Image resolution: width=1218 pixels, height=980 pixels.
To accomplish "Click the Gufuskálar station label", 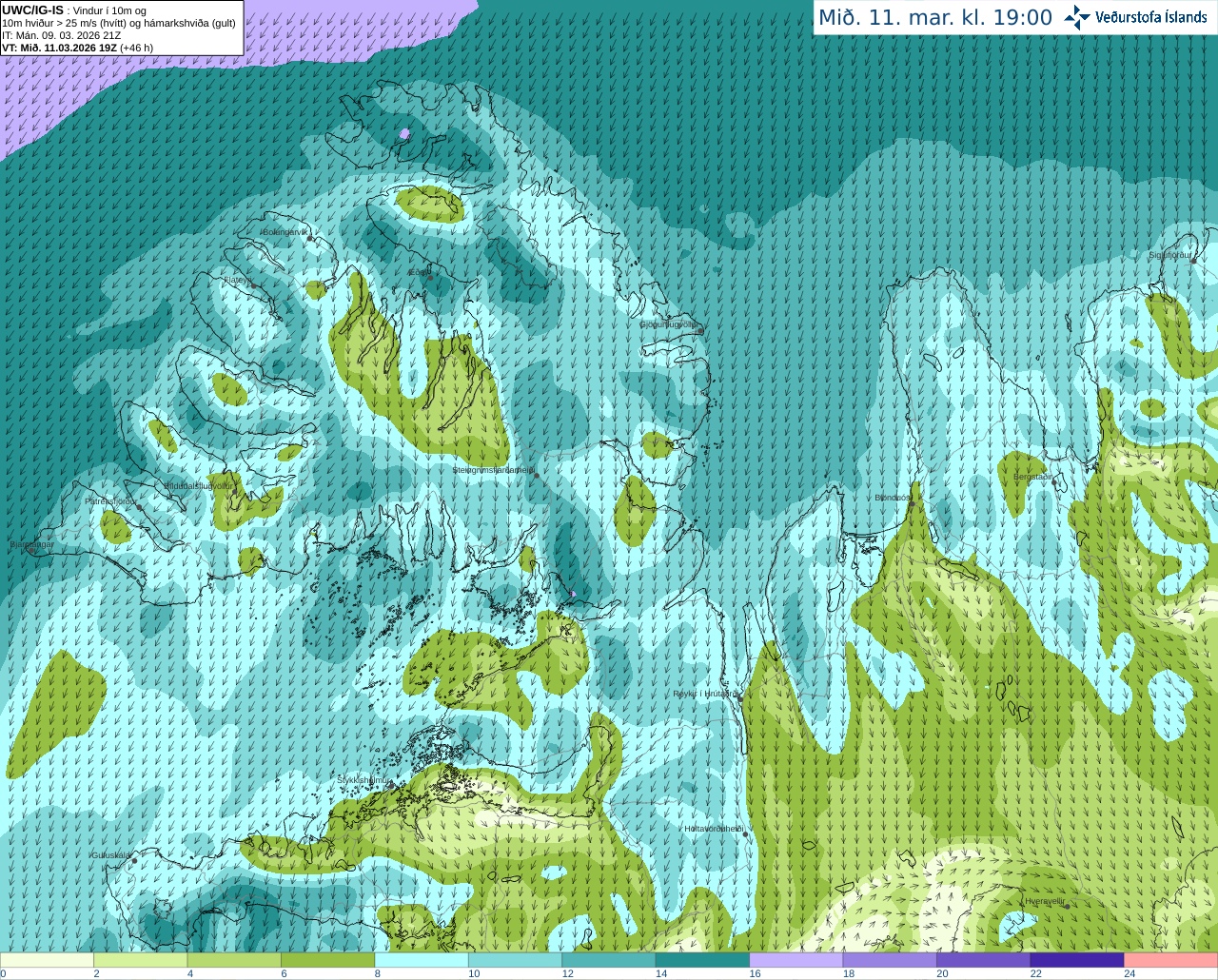I will click(110, 855).
